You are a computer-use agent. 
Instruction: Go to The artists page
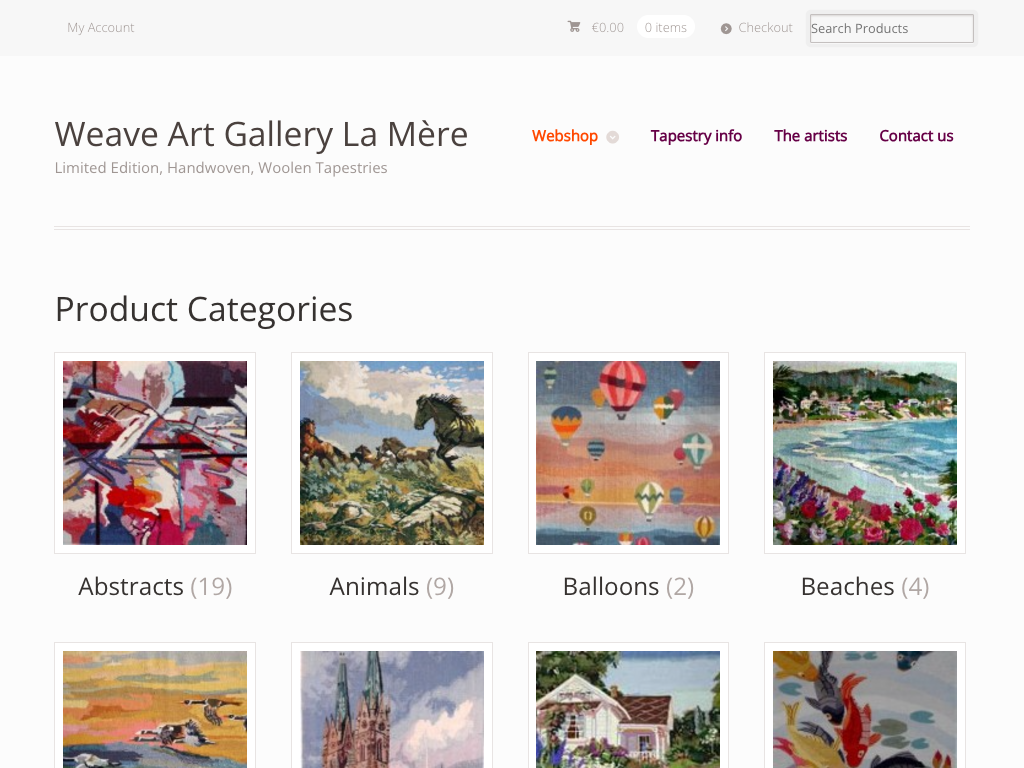click(x=810, y=136)
